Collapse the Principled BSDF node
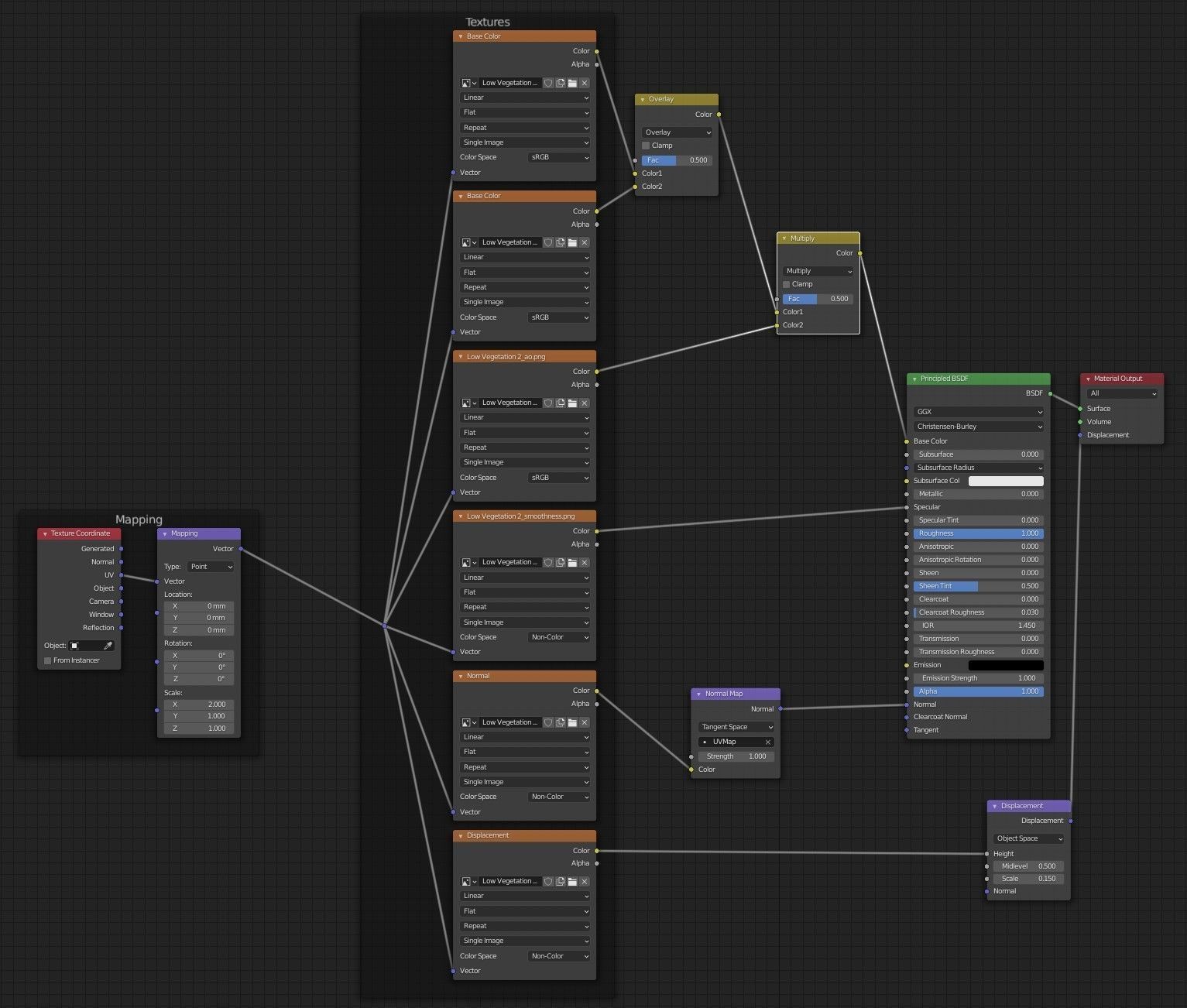Image resolution: width=1187 pixels, height=1008 pixels. pyautogui.click(x=914, y=379)
